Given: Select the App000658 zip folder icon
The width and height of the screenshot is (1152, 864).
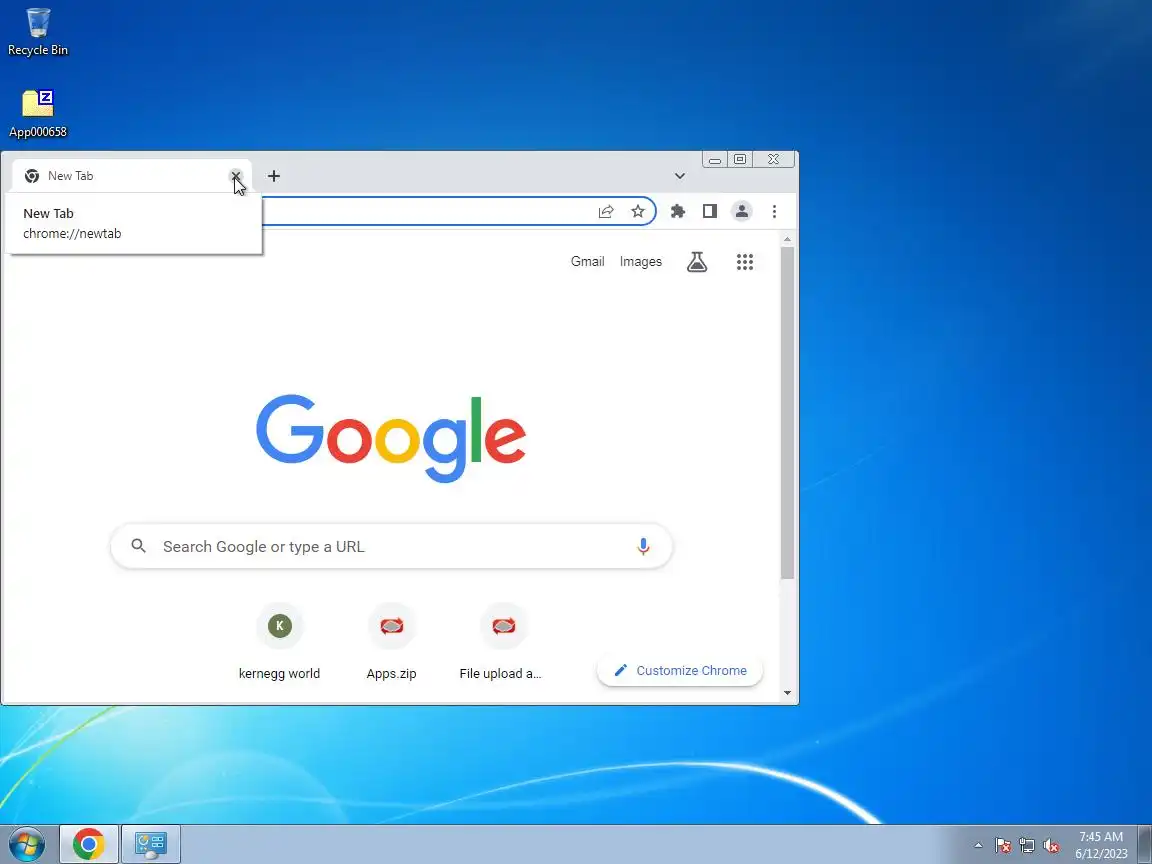Looking at the screenshot, I should pos(37,114).
